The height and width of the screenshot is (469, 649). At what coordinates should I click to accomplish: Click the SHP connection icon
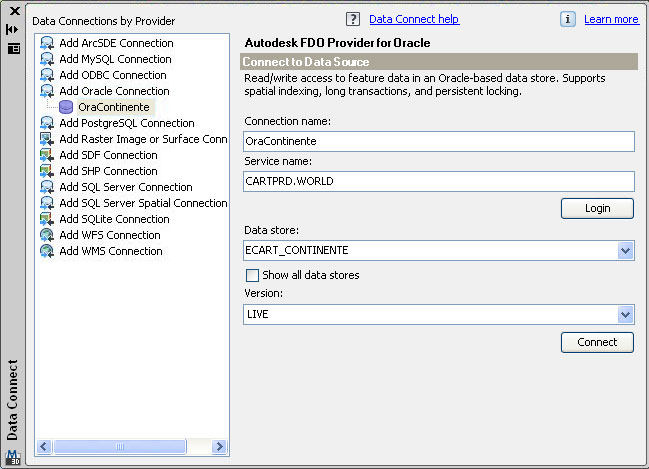pos(46,171)
